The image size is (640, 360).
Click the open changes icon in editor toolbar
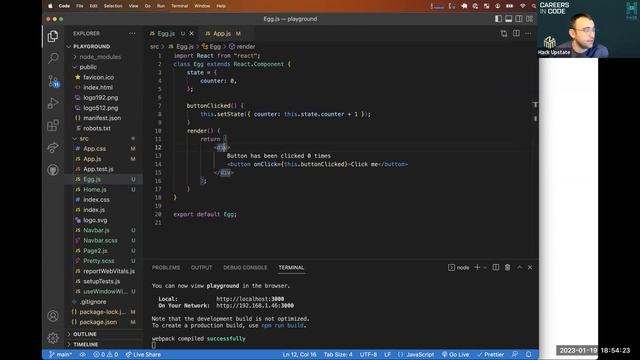[504, 33]
